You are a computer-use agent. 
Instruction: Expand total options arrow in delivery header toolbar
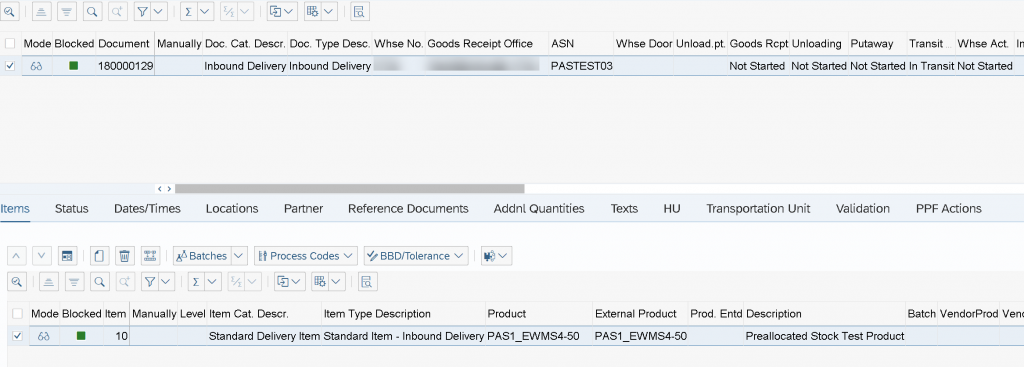pyautogui.click(x=206, y=11)
